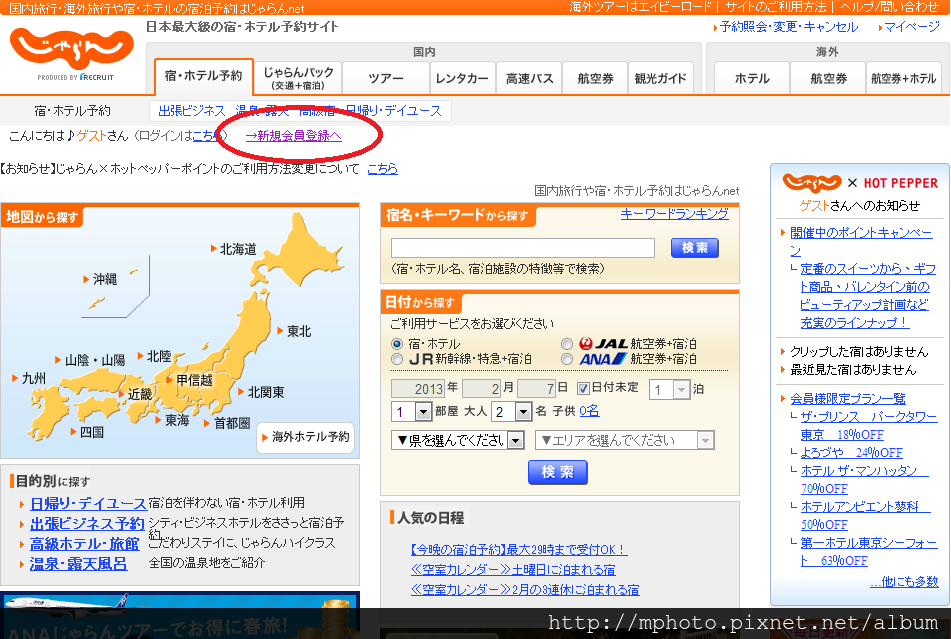Screen dimensions: 951x639
Task: Select 近畿 region on the map
Action: pyautogui.click(x=139, y=394)
